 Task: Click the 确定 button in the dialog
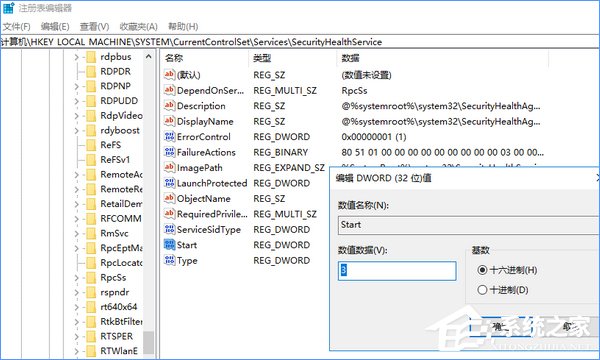[x=501, y=326]
